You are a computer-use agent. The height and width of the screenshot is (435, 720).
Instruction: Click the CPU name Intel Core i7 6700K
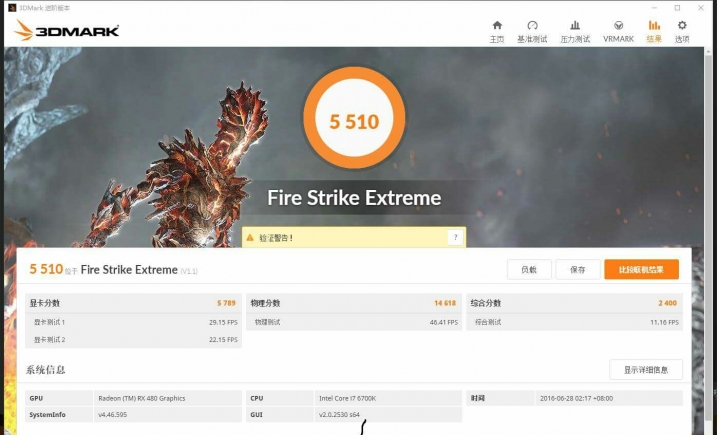tap(348, 398)
